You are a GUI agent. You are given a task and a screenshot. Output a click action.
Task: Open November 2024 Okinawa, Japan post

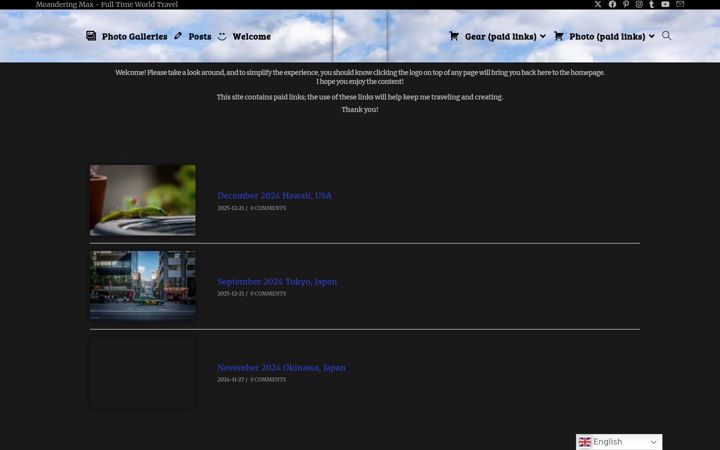click(x=281, y=367)
